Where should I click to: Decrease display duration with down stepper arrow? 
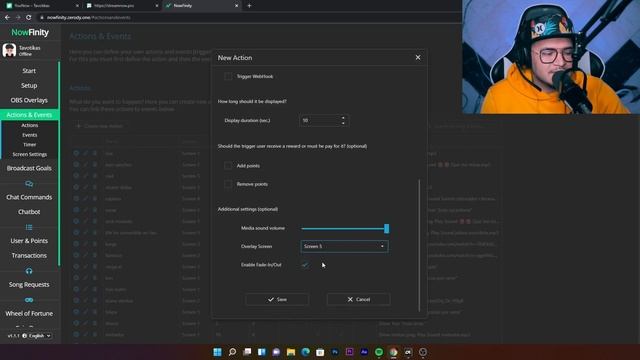(x=343, y=123)
